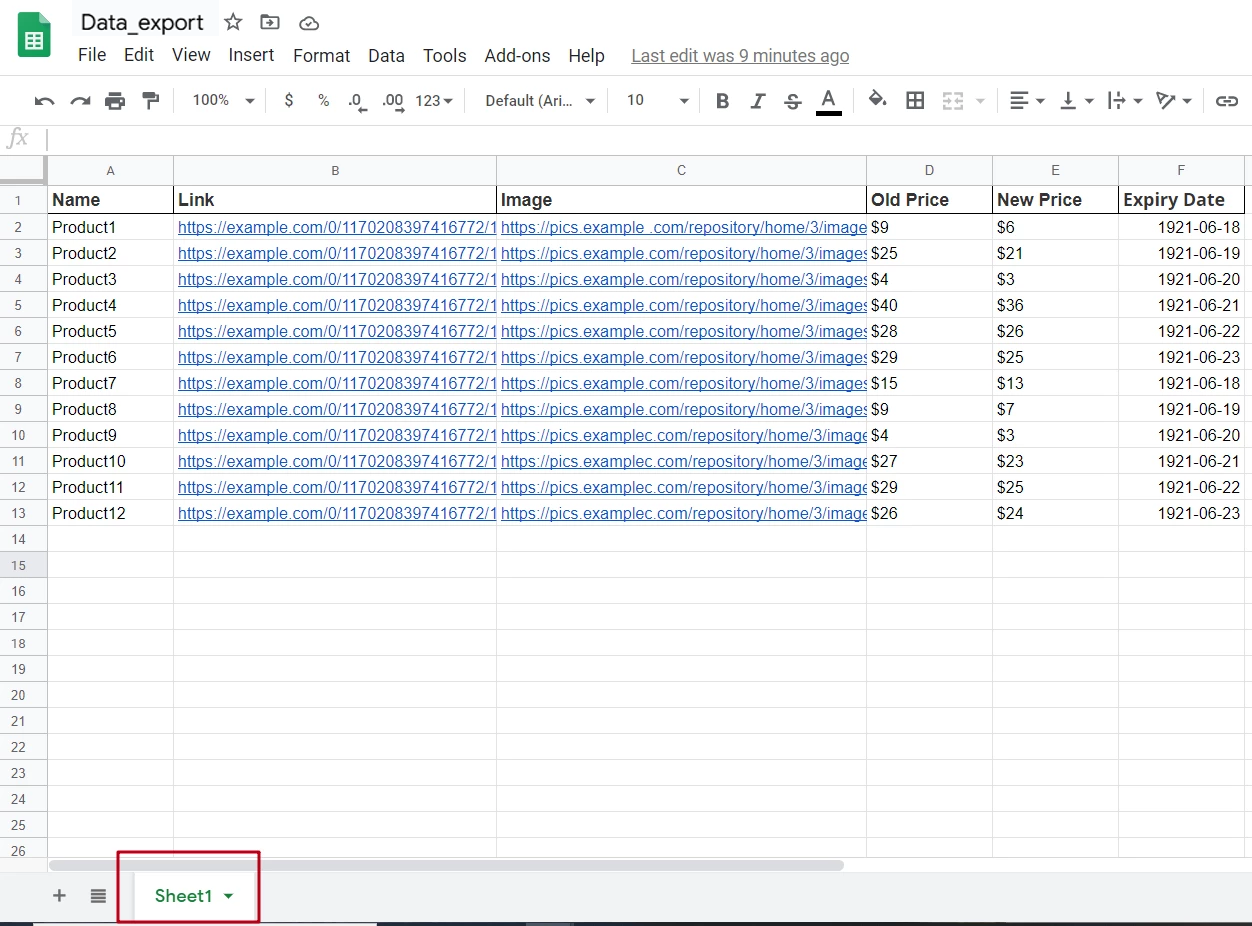
Task: Format as currency with dollar icon
Action: tap(289, 100)
